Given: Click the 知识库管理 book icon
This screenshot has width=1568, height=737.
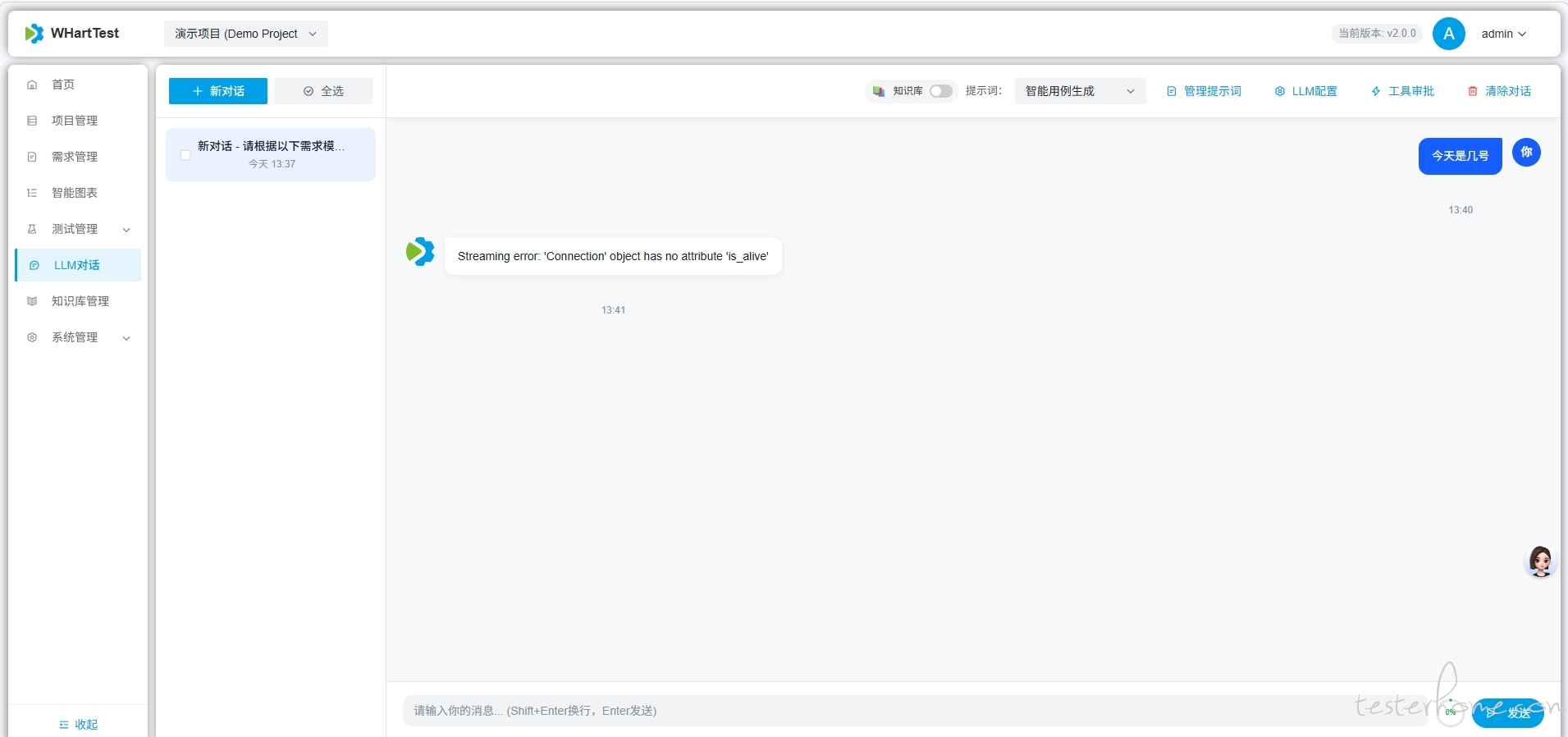Looking at the screenshot, I should coord(32,301).
